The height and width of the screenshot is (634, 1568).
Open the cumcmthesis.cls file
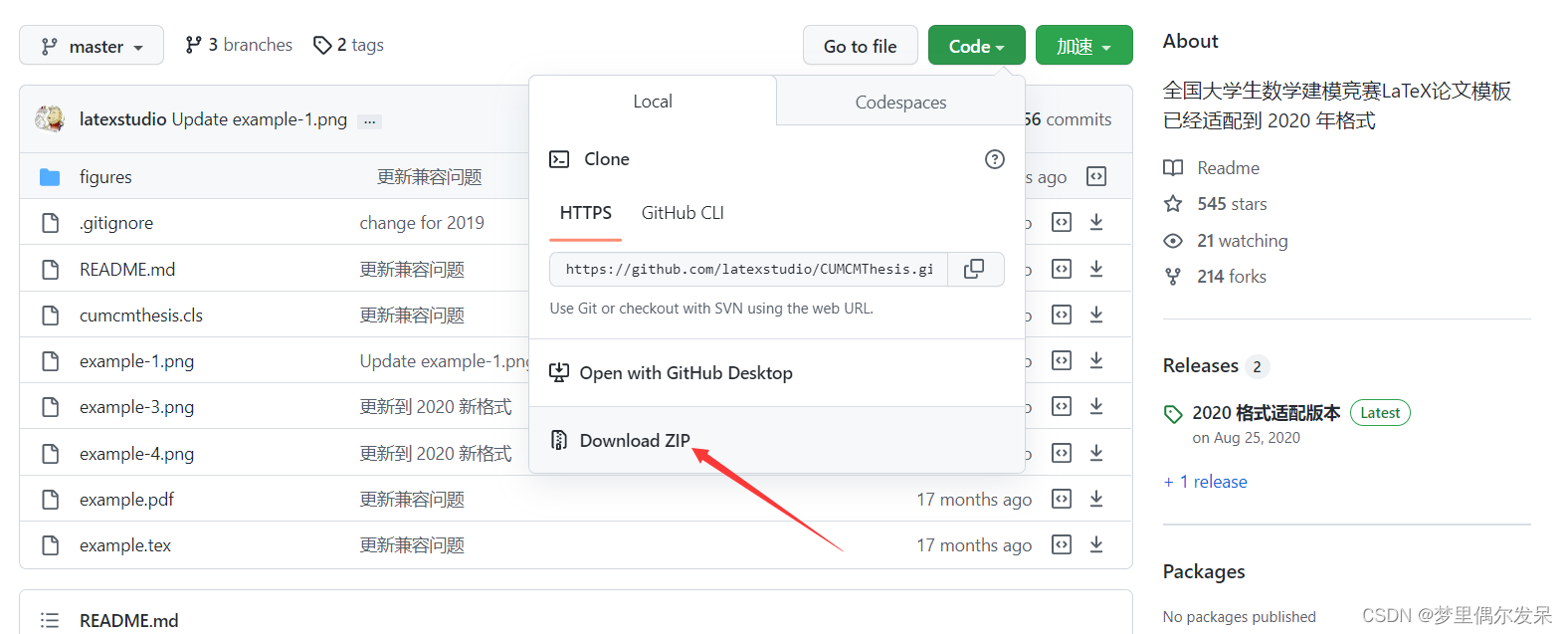pyautogui.click(x=141, y=316)
